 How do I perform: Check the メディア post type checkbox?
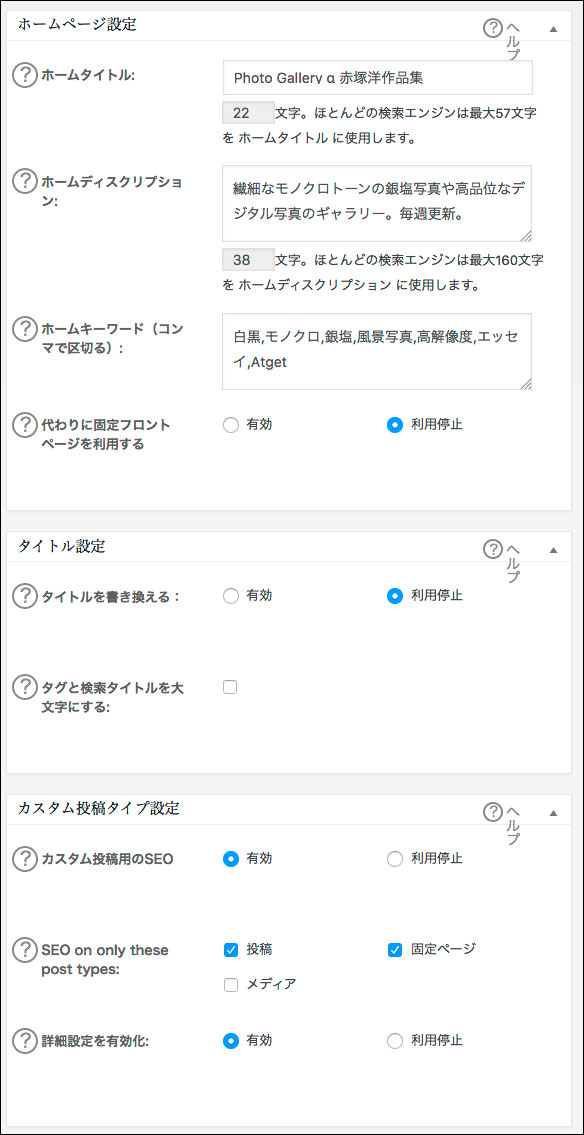tap(231, 984)
